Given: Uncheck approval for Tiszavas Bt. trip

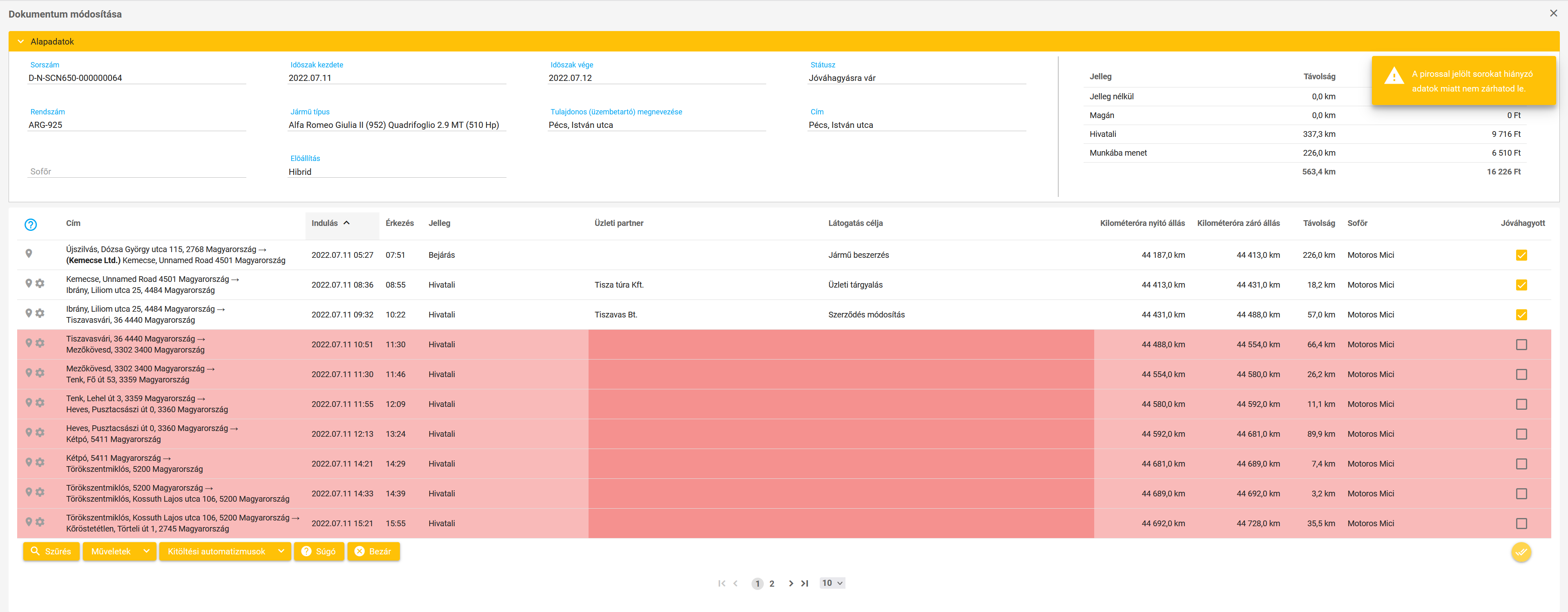Looking at the screenshot, I should pyautogui.click(x=1521, y=315).
